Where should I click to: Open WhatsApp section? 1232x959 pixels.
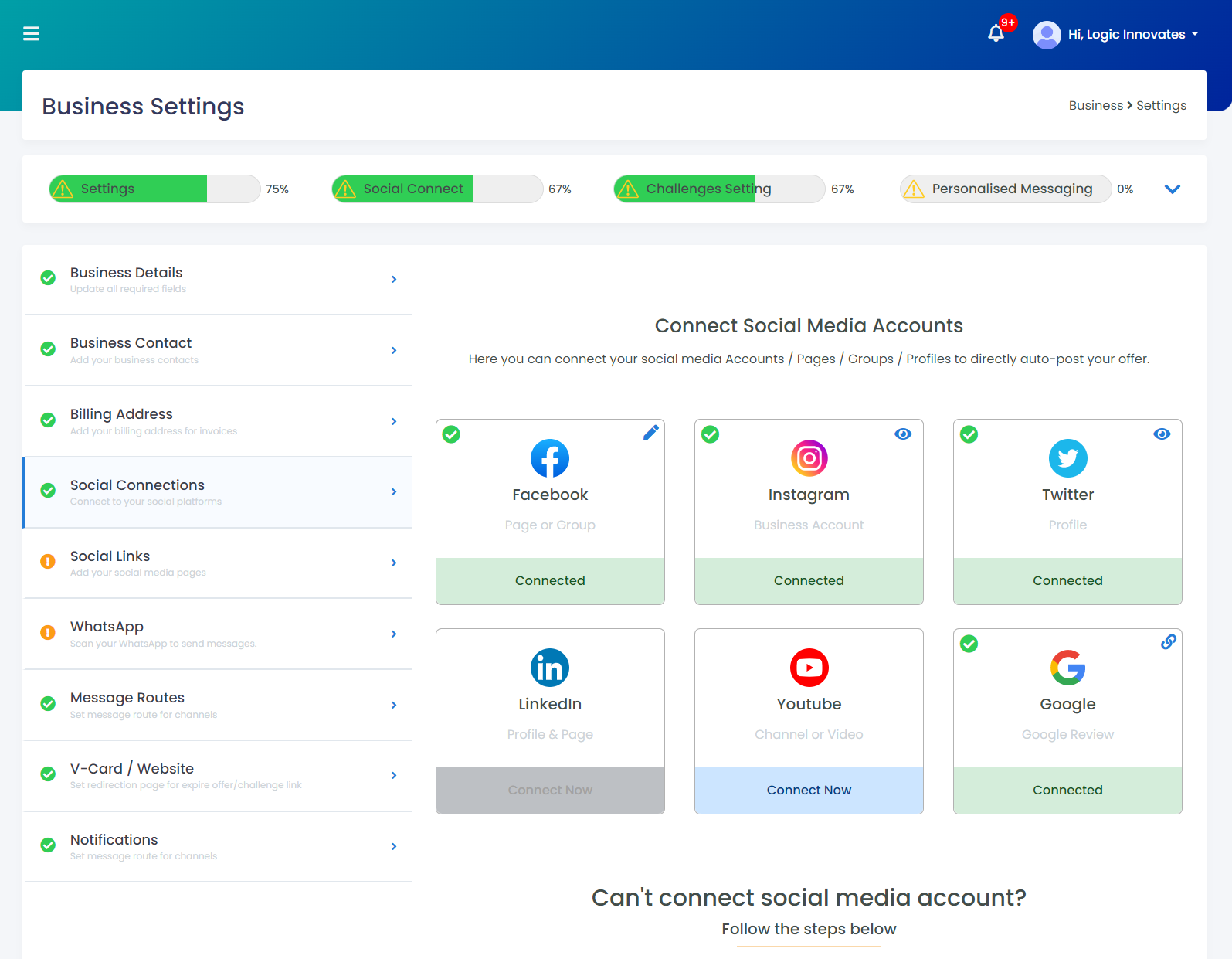217,634
